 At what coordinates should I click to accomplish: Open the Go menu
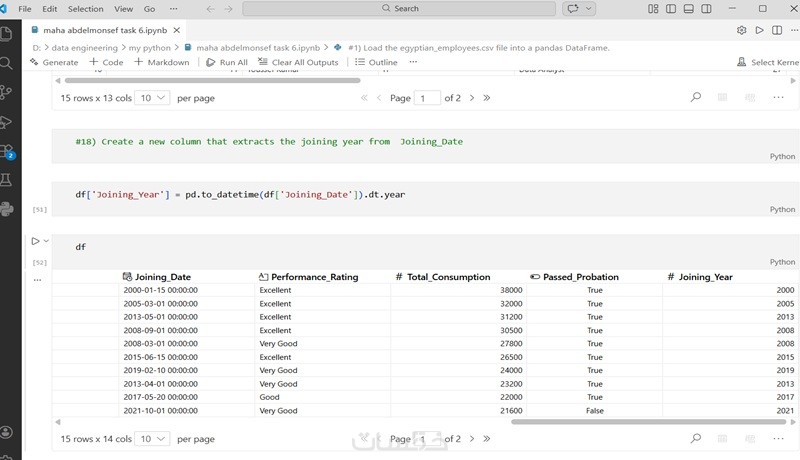(x=149, y=9)
